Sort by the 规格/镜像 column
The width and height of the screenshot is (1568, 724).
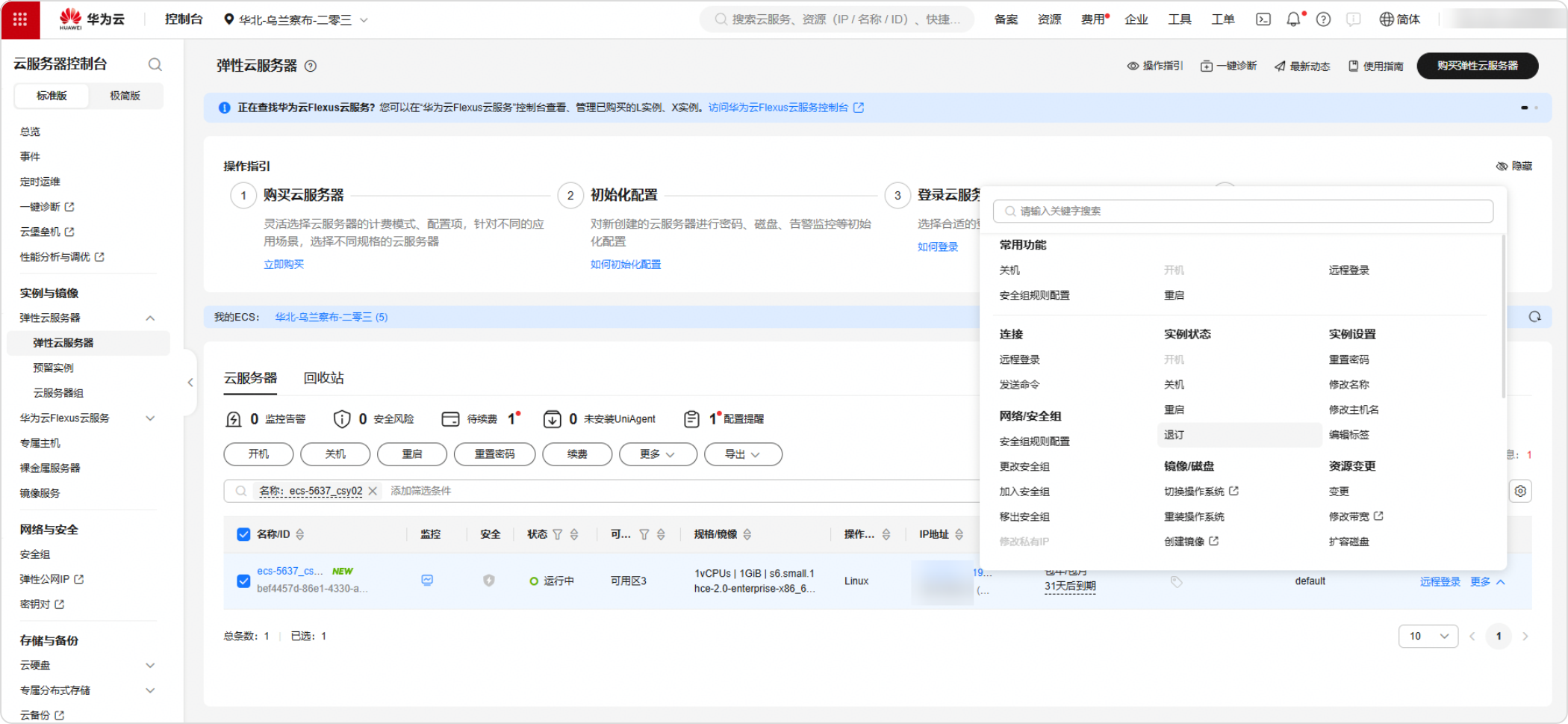[747, 534]
